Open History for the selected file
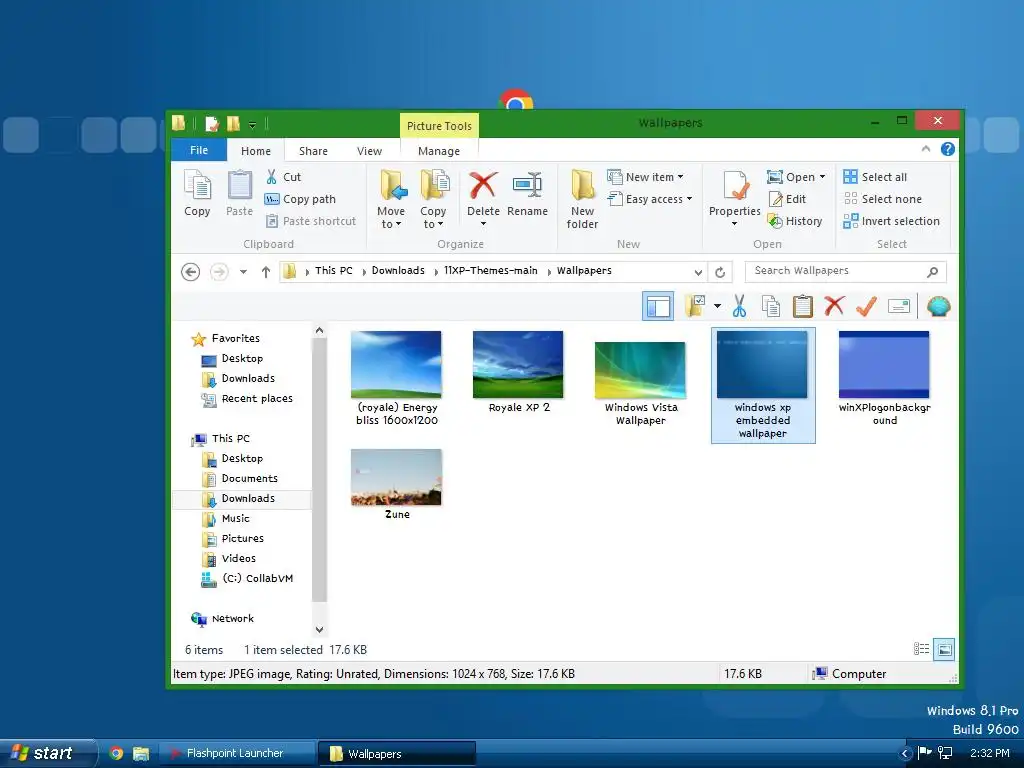Screen dimensions: 1024x768 click(x=795, y=221)
